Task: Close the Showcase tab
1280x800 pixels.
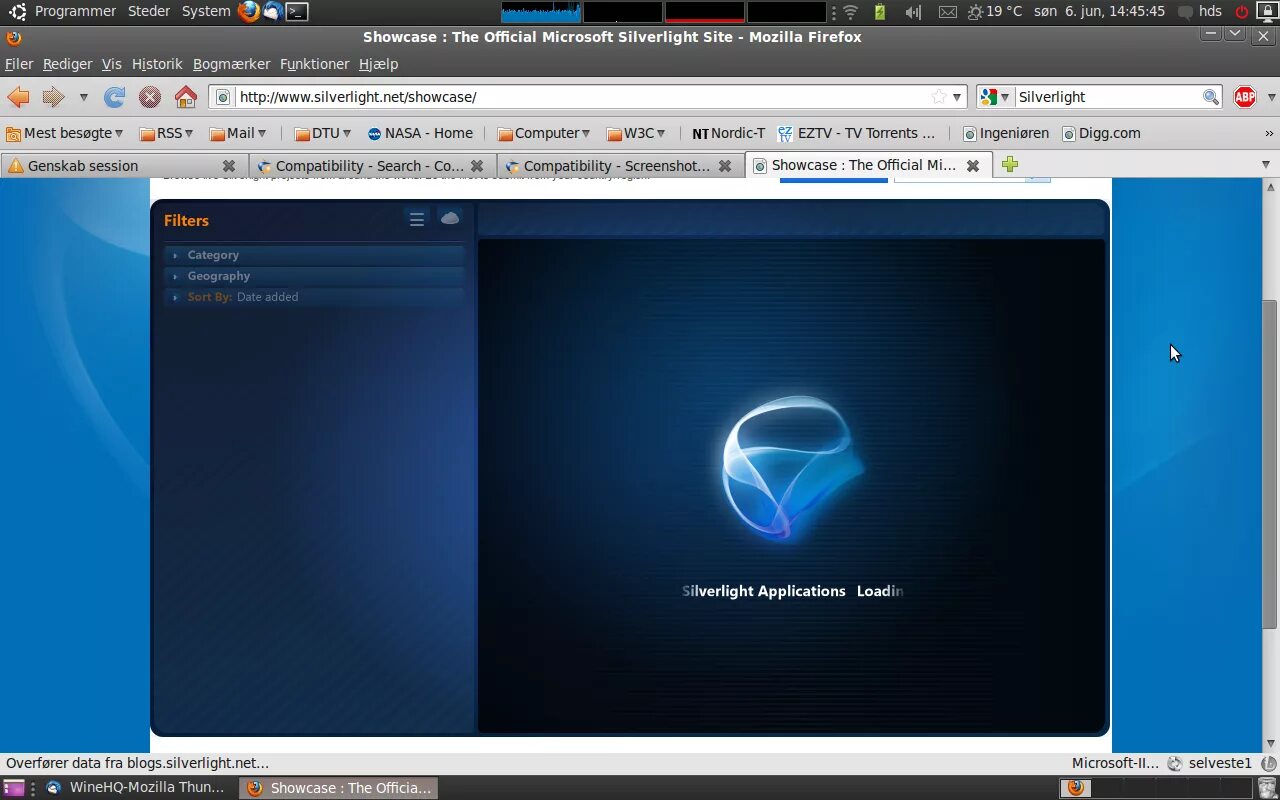Action: [973, 166]
